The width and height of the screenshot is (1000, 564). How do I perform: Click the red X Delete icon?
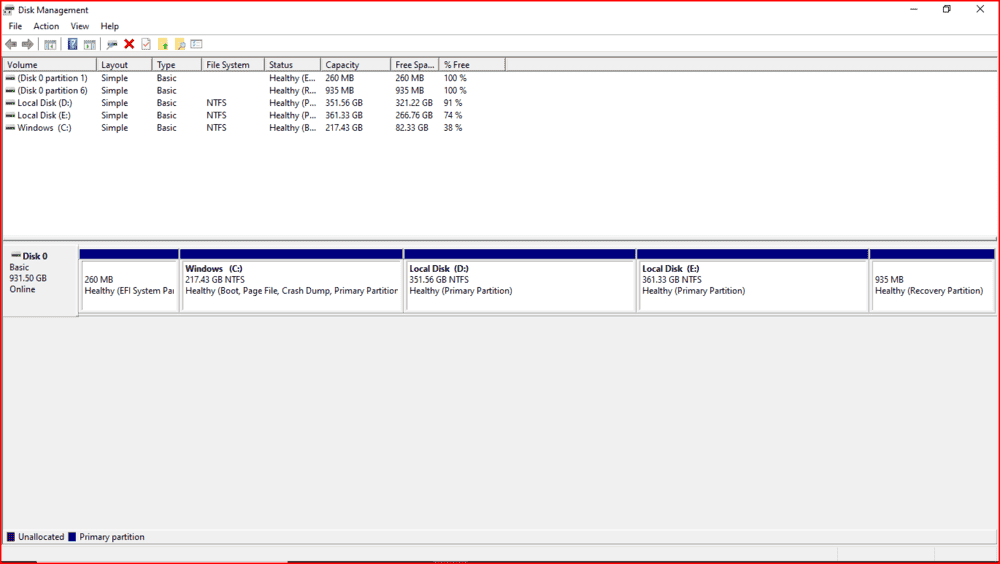(129, 44)
